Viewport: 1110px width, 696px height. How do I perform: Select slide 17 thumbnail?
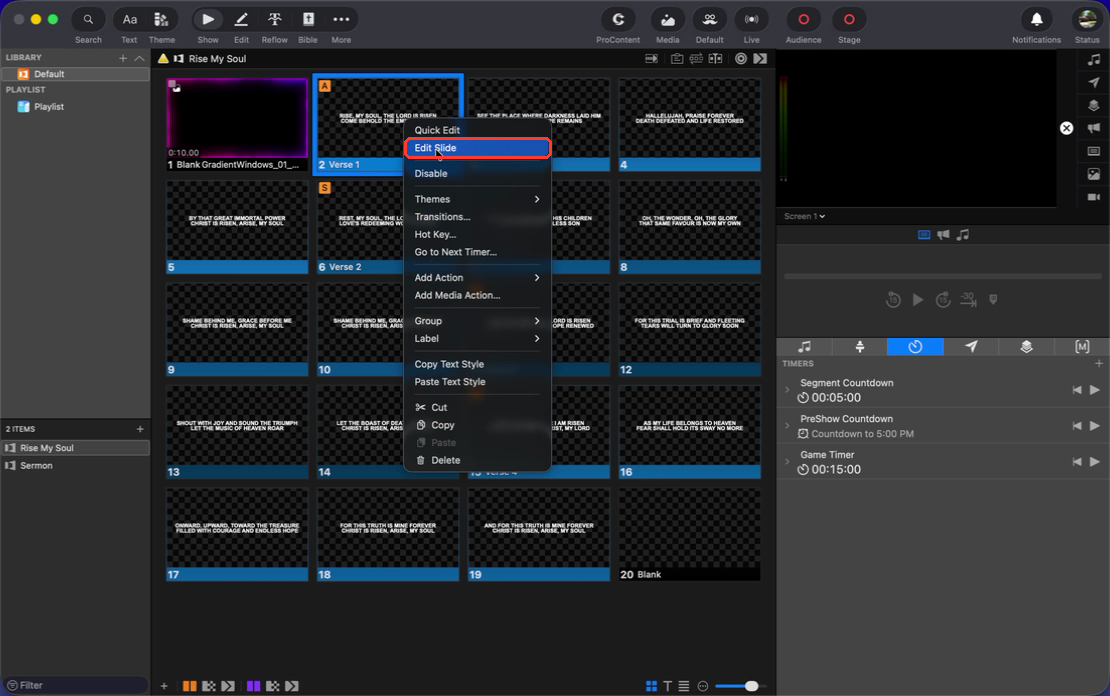(237, 535)
